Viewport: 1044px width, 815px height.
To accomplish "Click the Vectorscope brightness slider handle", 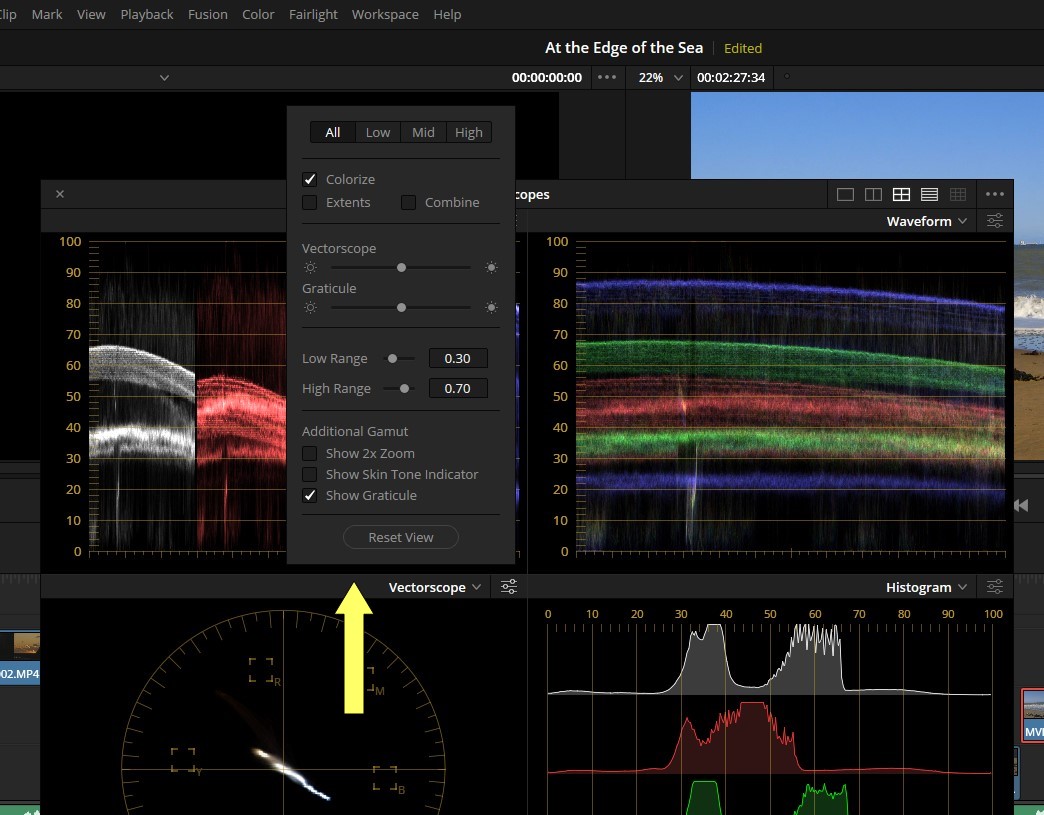I will [401, 268].
